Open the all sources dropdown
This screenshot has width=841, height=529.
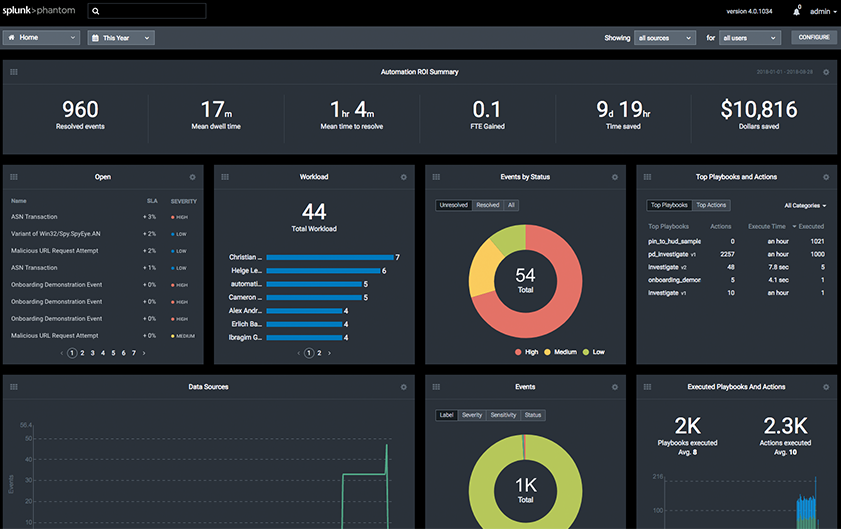(x=665, y=38)
